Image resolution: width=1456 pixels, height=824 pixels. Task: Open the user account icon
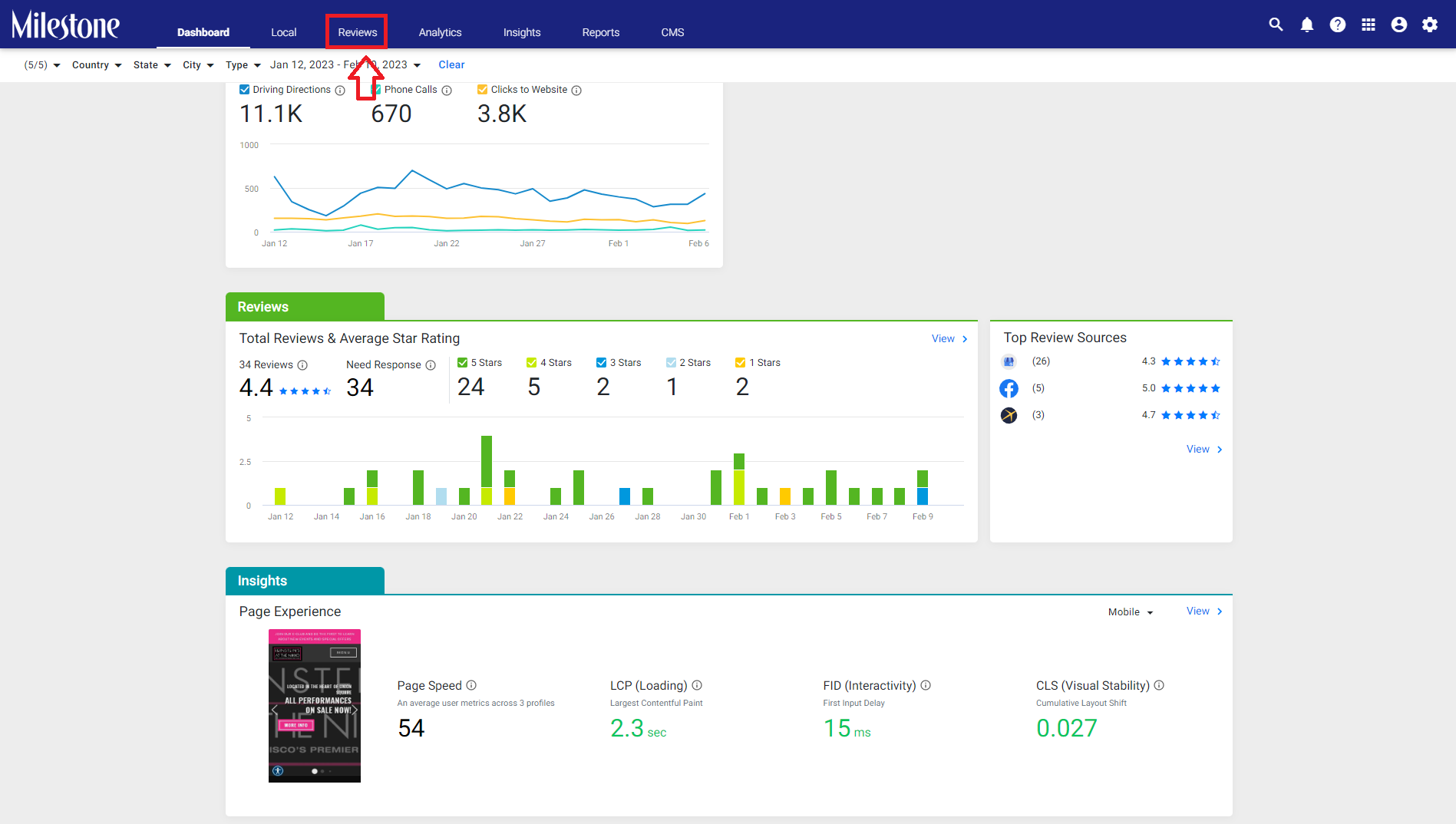1399,25
